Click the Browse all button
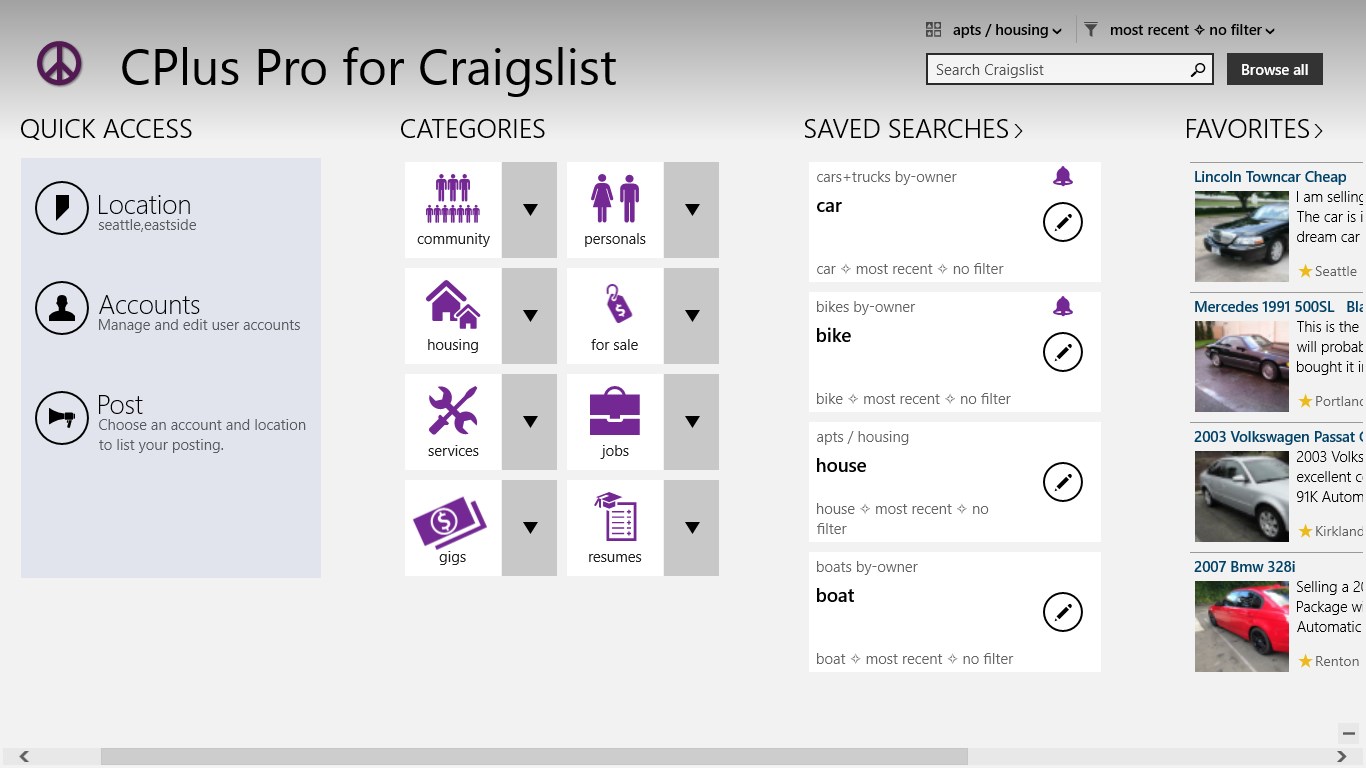The height and width of the screenshot is (768, 1366). 1274,69
